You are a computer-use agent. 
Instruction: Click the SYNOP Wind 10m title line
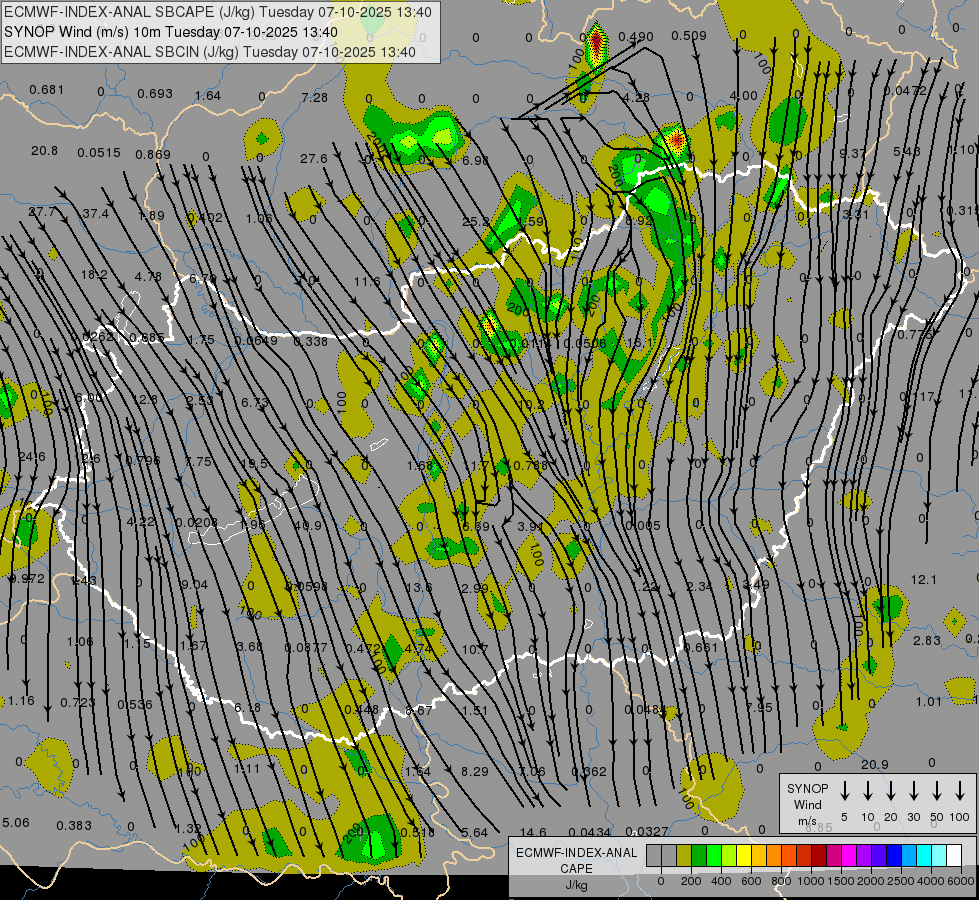coord(171,32)
